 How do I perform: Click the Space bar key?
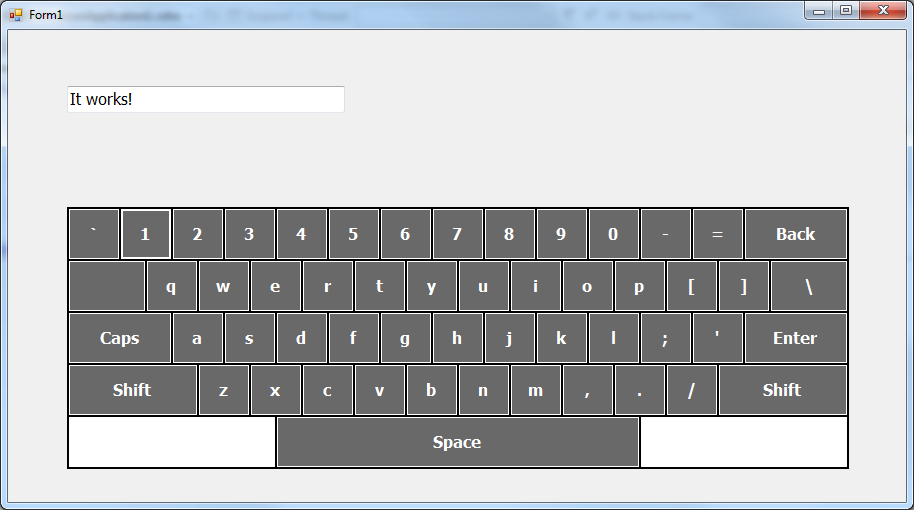pyautogui.click(x=458, y=442)
